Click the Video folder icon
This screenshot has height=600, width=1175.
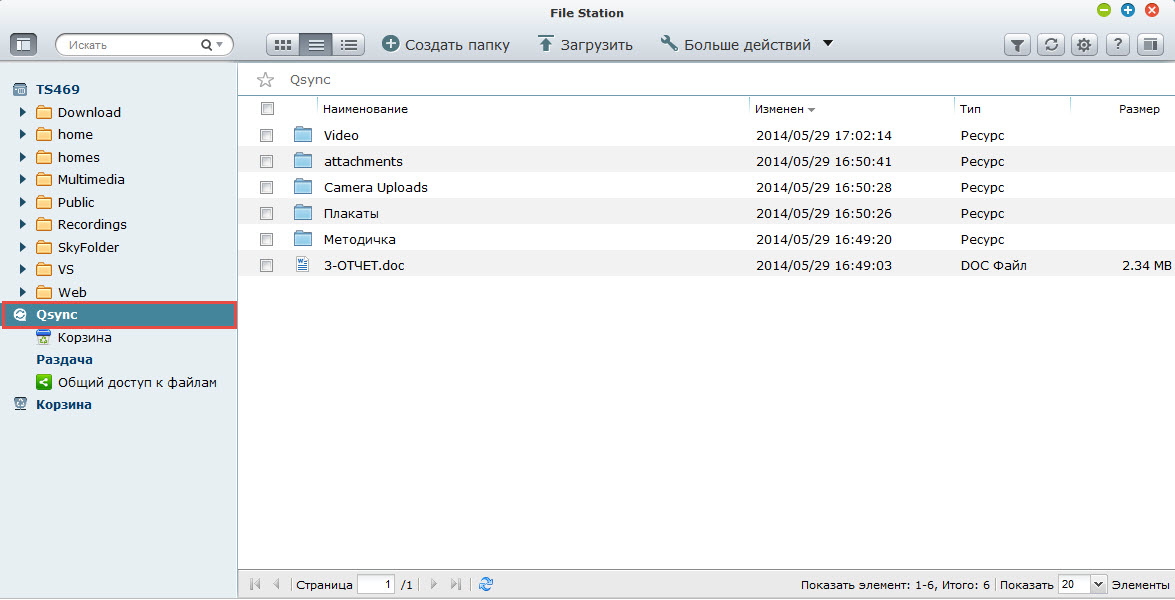303,135
